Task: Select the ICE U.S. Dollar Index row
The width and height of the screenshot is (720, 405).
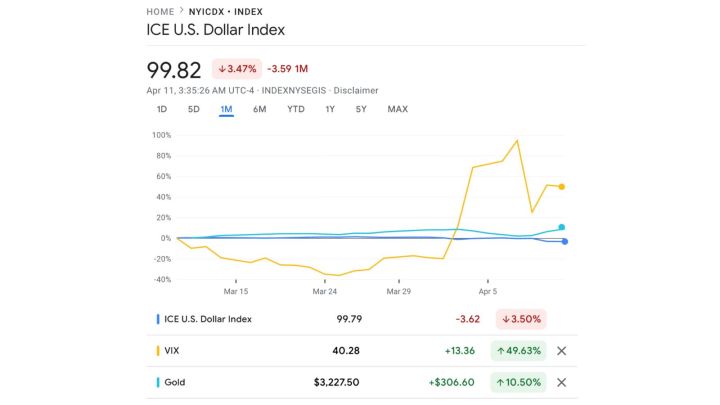Action: click(x=208, y=319)
